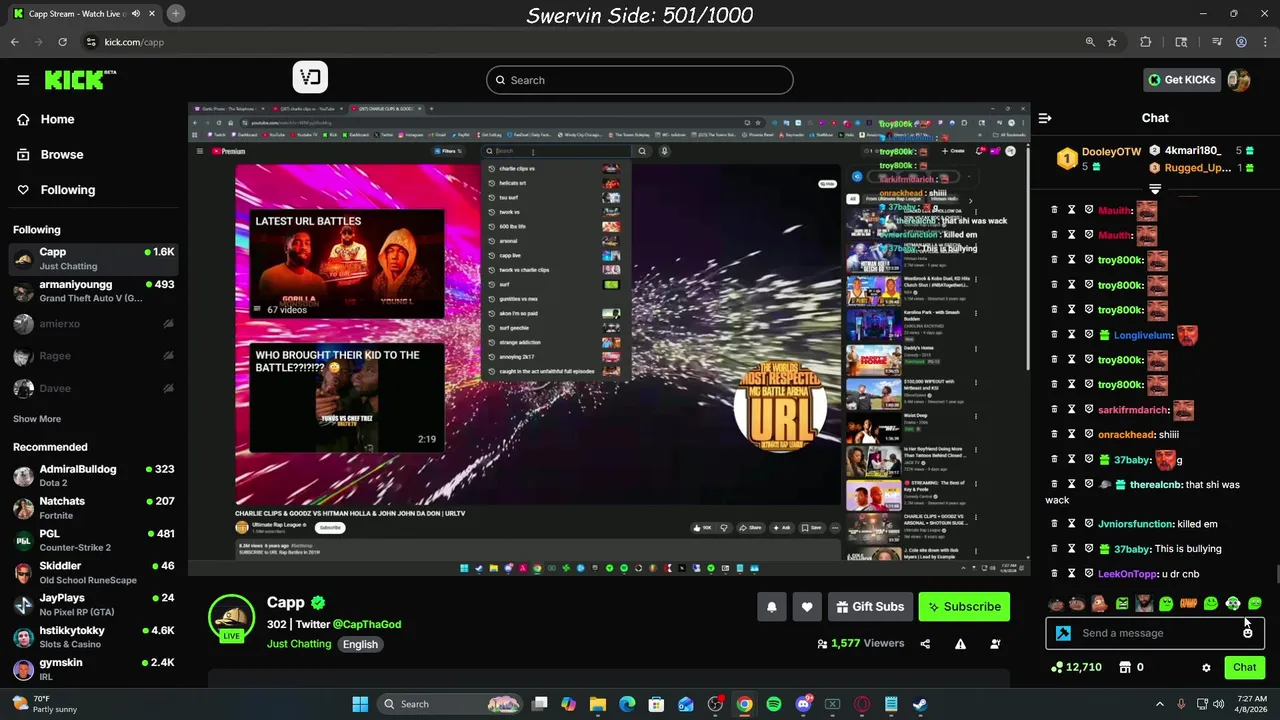Open gymskin IRL channel

[93, 669]
